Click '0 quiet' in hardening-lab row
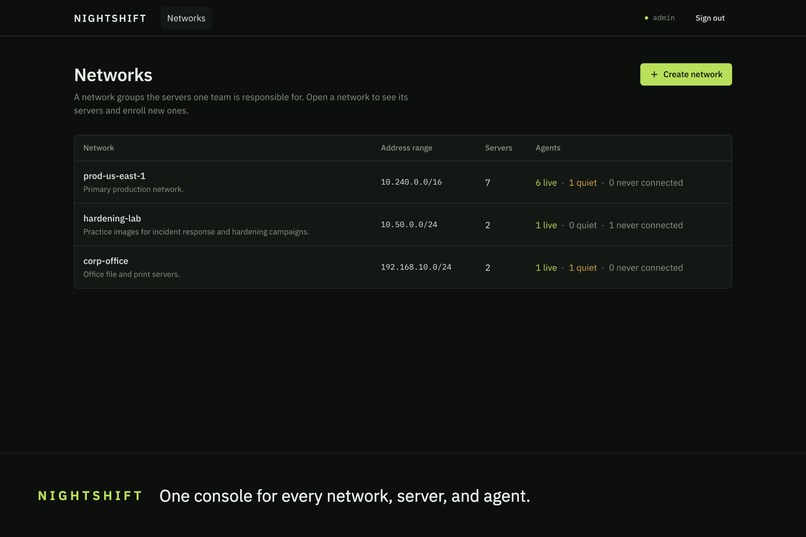The image size is (806, 537). click(x=582, y=225)
